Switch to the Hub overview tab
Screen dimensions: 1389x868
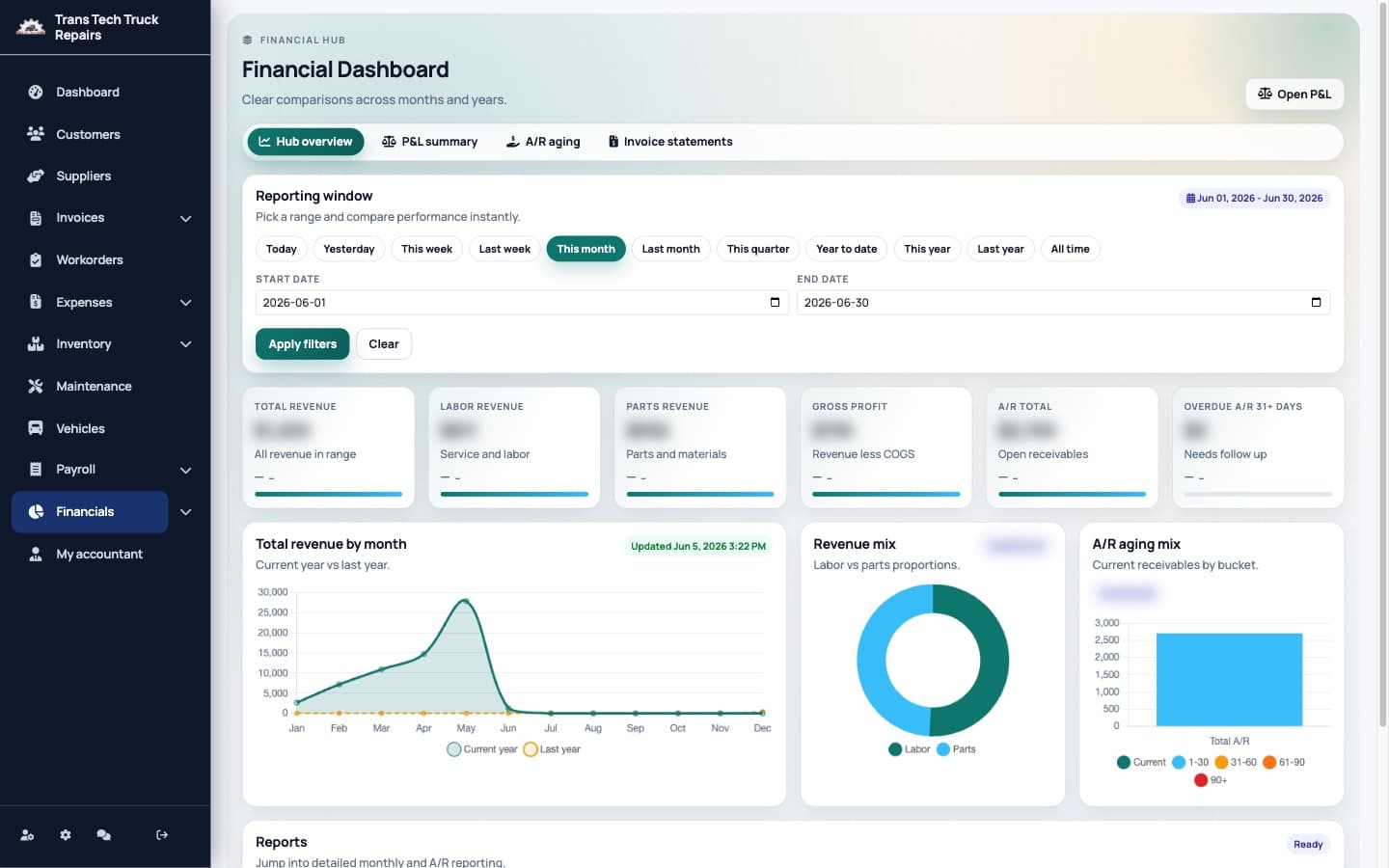pyautogui.click(x=306, y=142)
